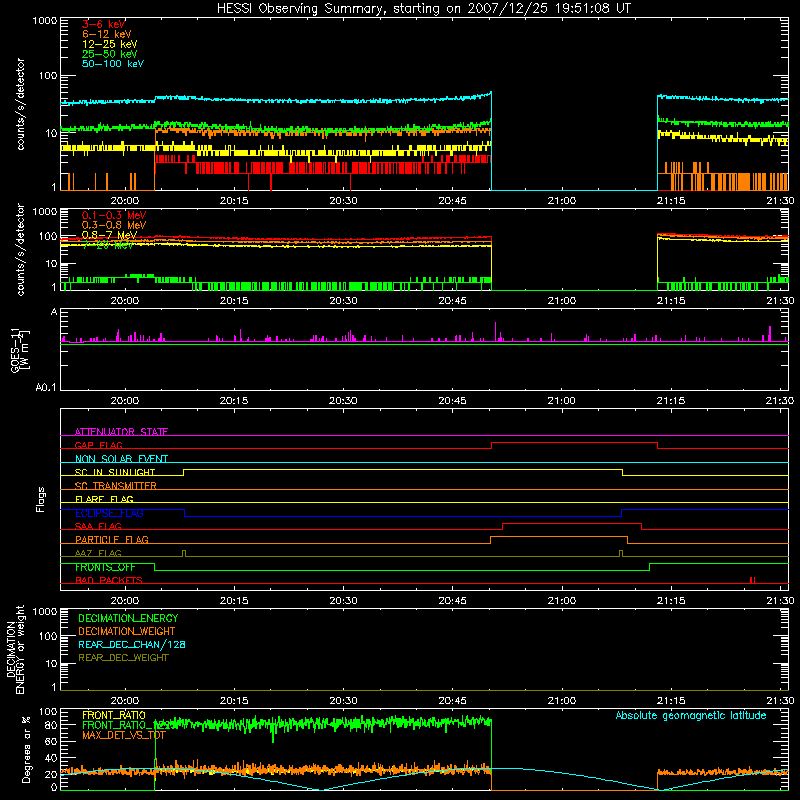
Task: Select the 6-12 keV legend label
Action: coord(107,34)
